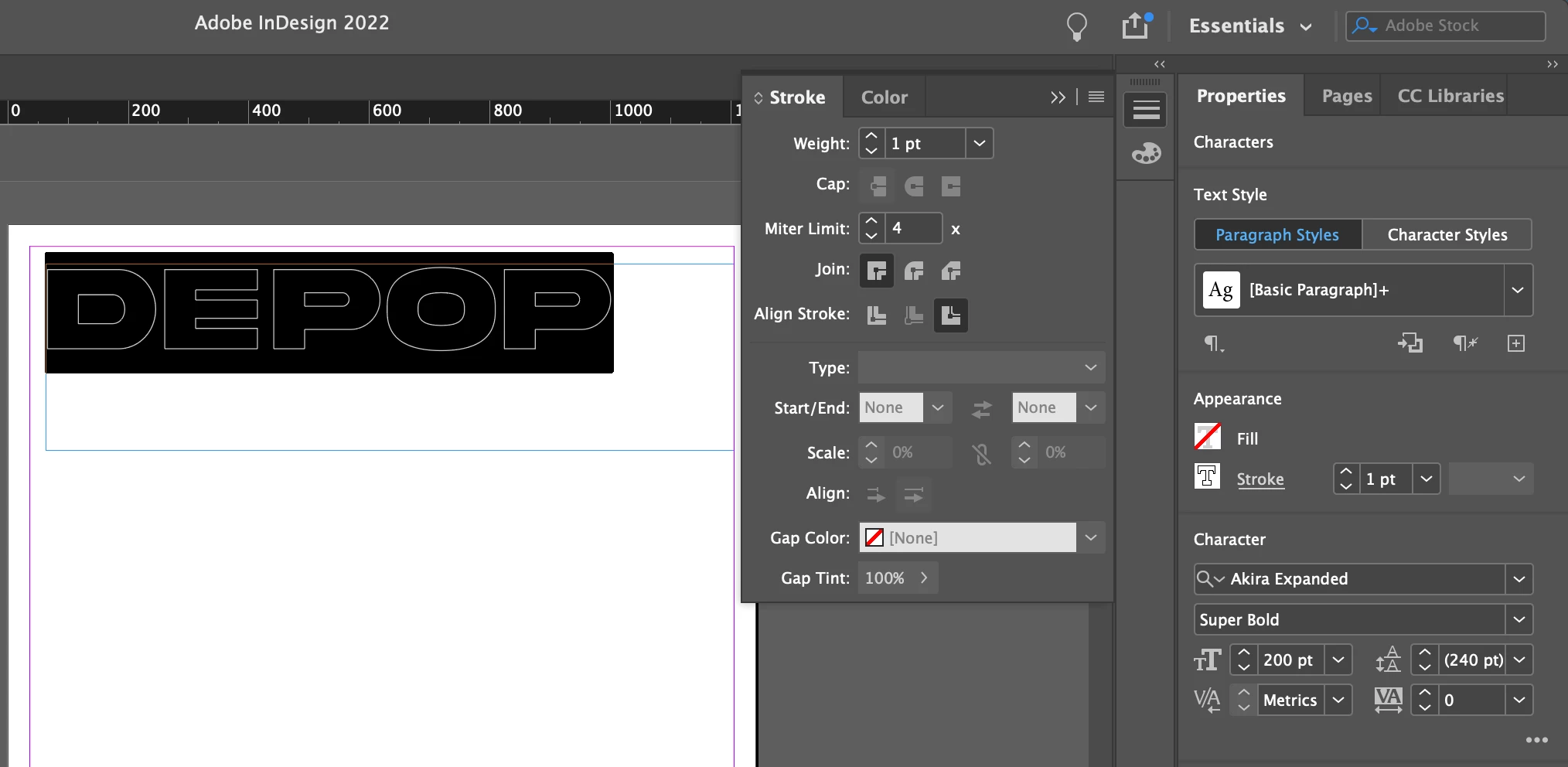Extend arrow tip beyond path end

click(x=876, y=495)
